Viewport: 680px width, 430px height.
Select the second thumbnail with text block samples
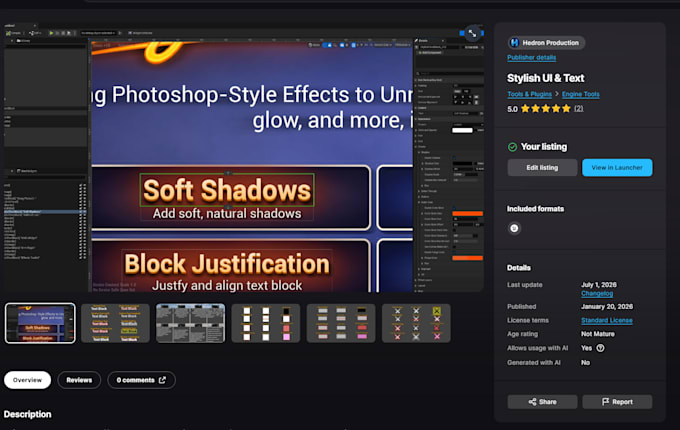(115, 323)
